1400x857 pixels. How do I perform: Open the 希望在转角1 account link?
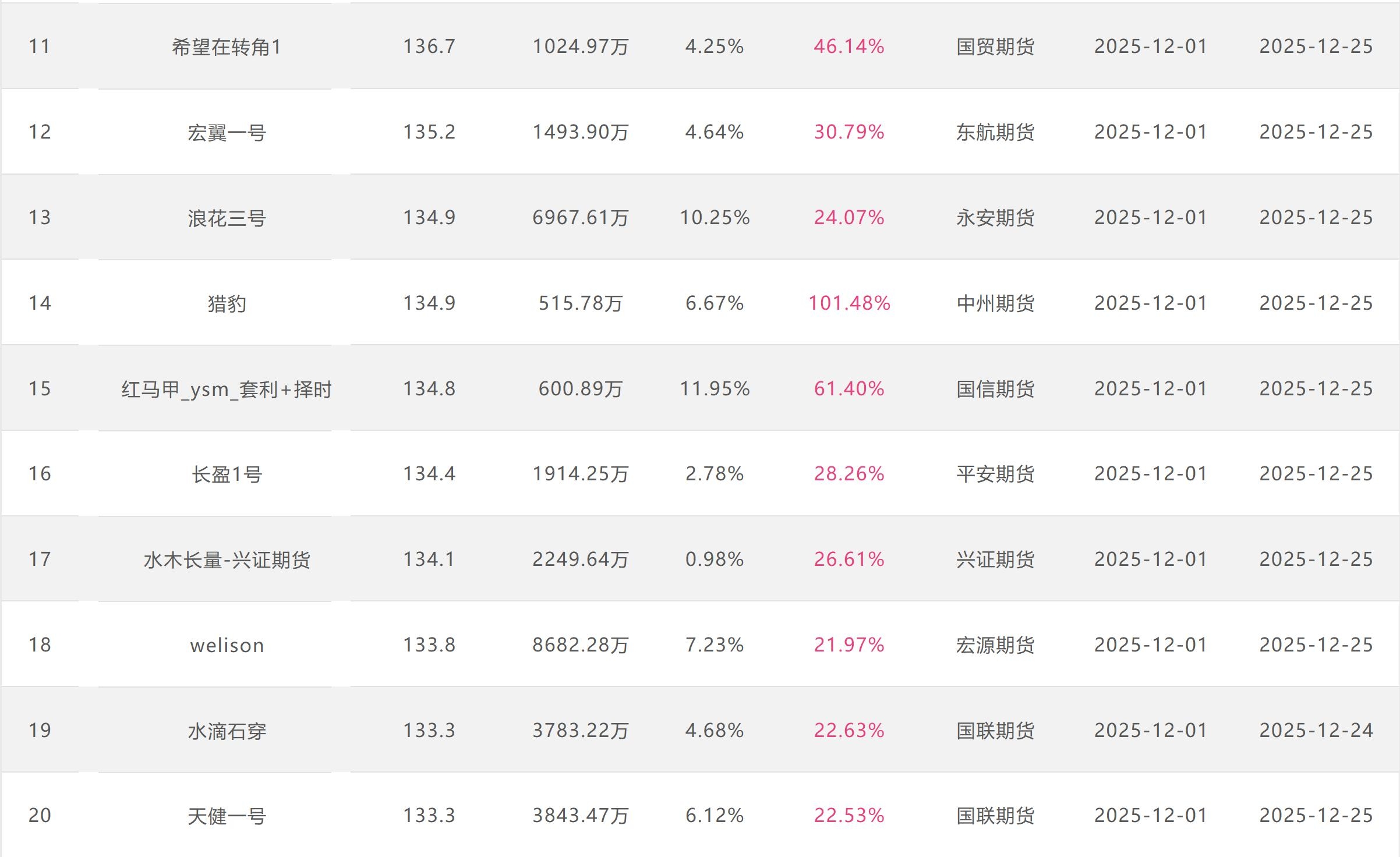click(x=227, y=47)
